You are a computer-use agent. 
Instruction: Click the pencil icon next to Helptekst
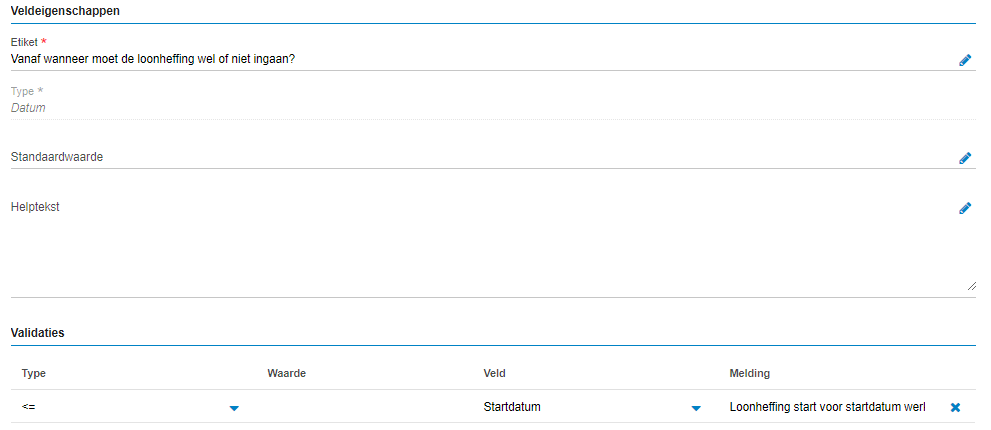coord(965,208)
